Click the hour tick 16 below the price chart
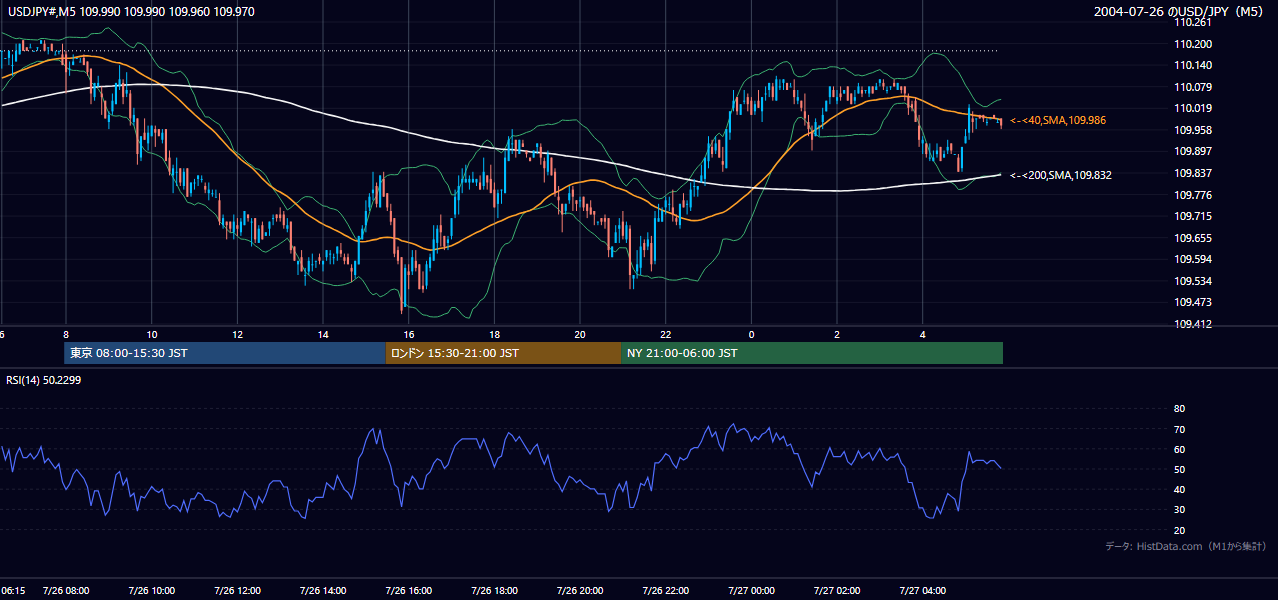Viewport: 1278px width, 600px height. click(409, 334)
